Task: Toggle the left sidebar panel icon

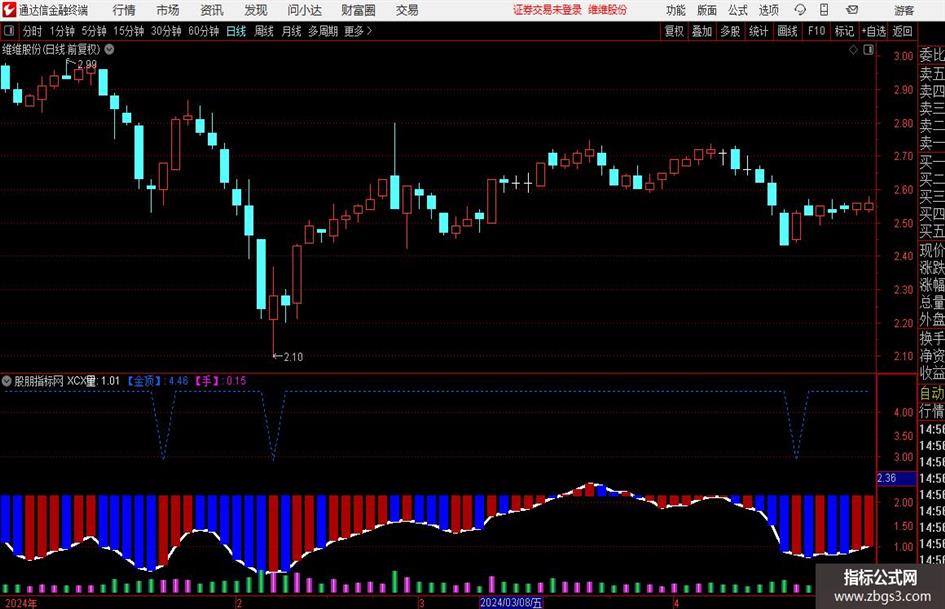Action: (9, 31)
